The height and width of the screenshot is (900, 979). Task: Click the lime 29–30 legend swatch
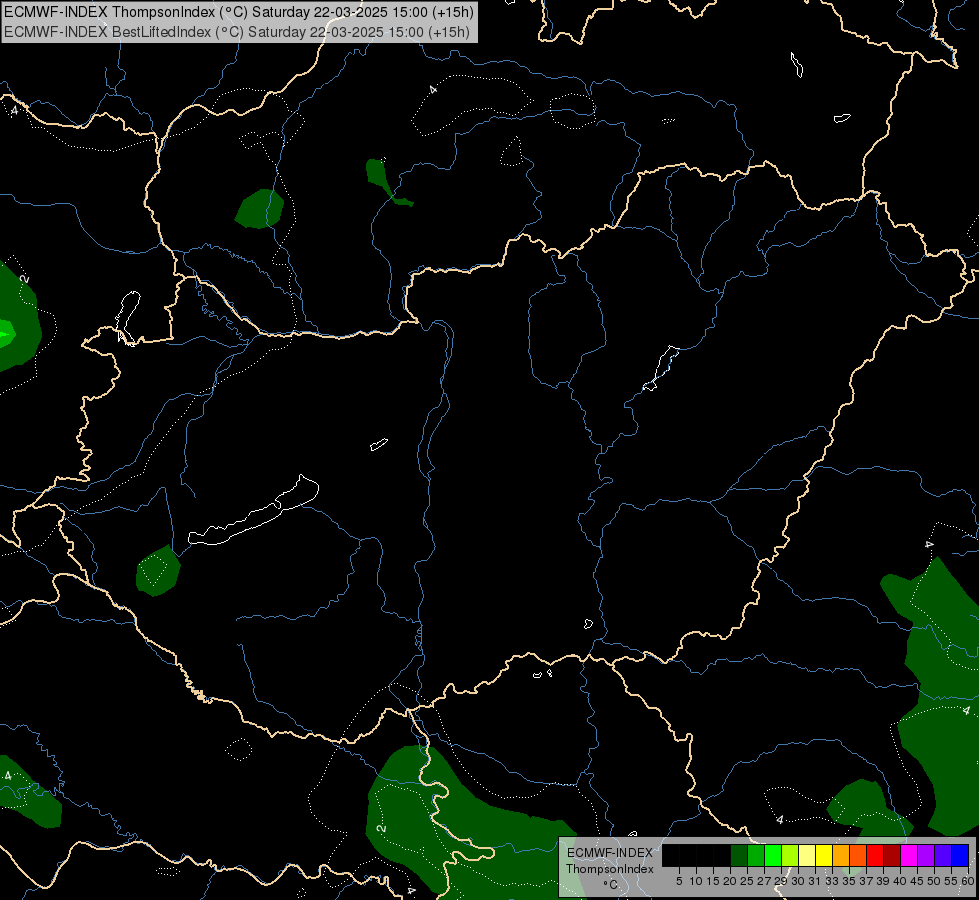(x=790, y=856)
